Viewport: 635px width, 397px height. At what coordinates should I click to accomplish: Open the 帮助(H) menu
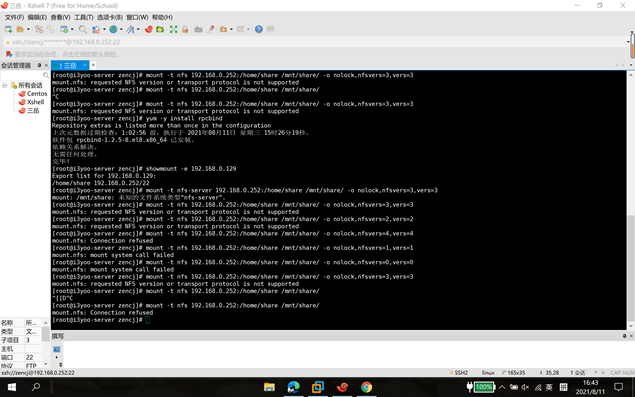(162, 17)
